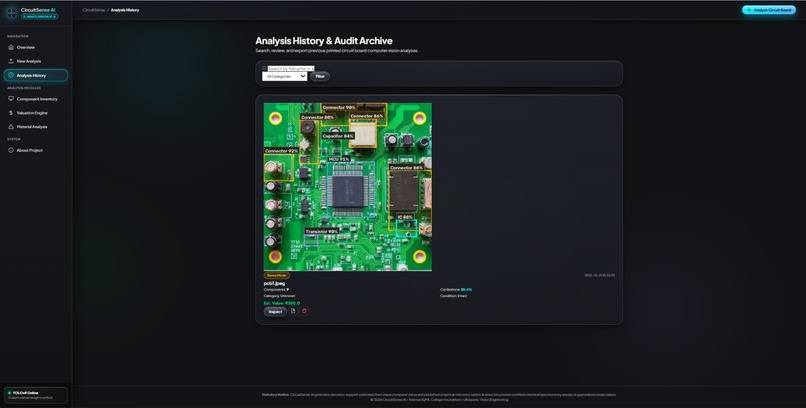Click the search magnifier icon
Viewport: 806px width, 408px height.
(264, 68)
